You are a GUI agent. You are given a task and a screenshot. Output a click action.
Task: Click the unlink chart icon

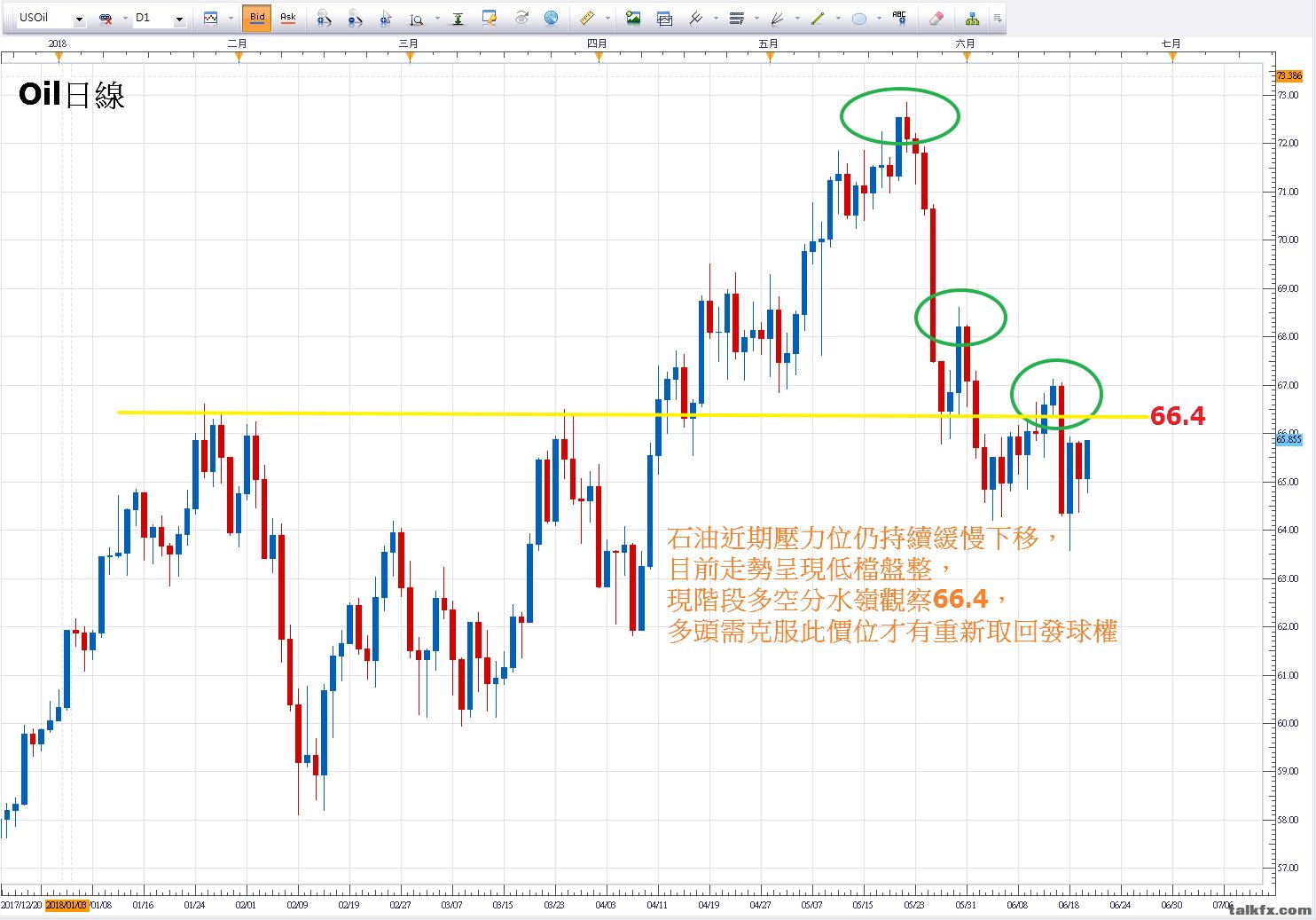pos(106,18)
